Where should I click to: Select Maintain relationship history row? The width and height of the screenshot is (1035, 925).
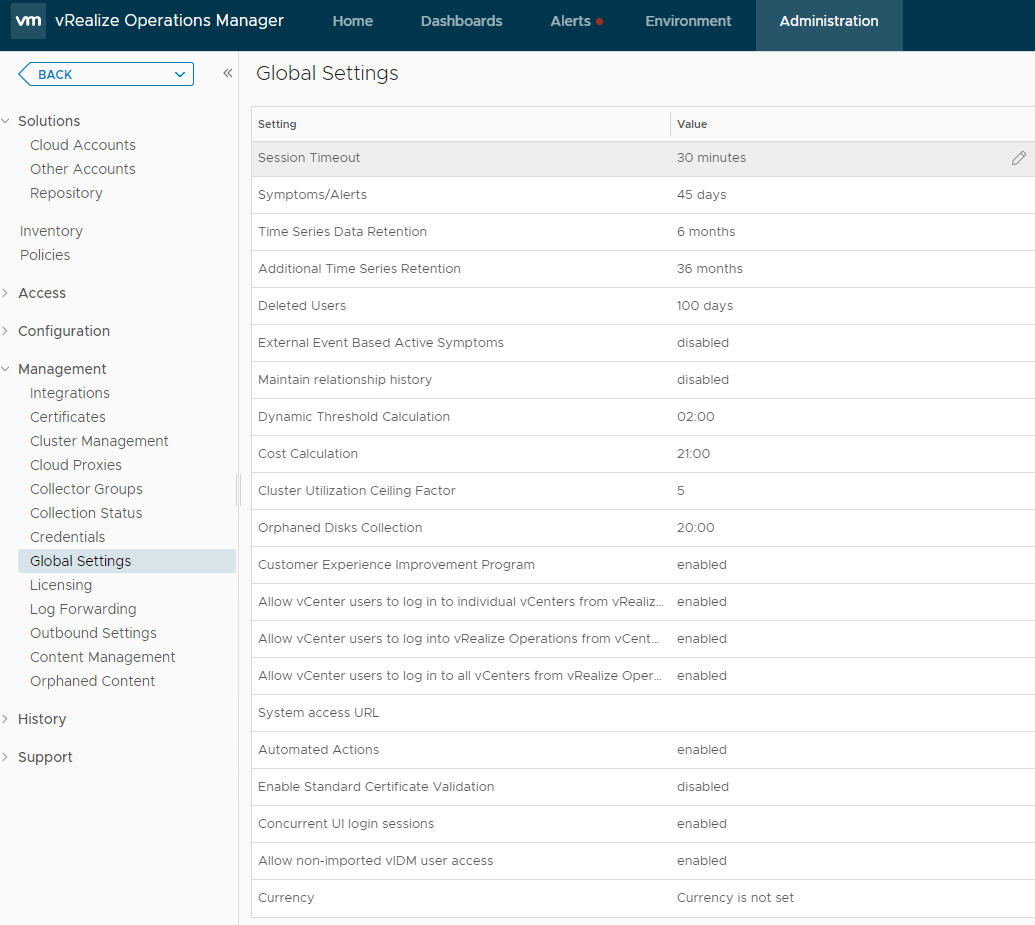pyautogui.click(x=643, y=380)
